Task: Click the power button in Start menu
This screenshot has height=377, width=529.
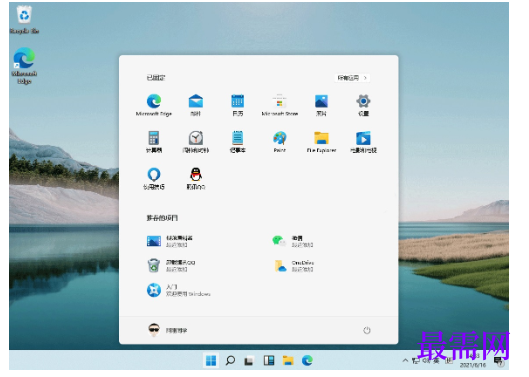Action: click(367, 330)
